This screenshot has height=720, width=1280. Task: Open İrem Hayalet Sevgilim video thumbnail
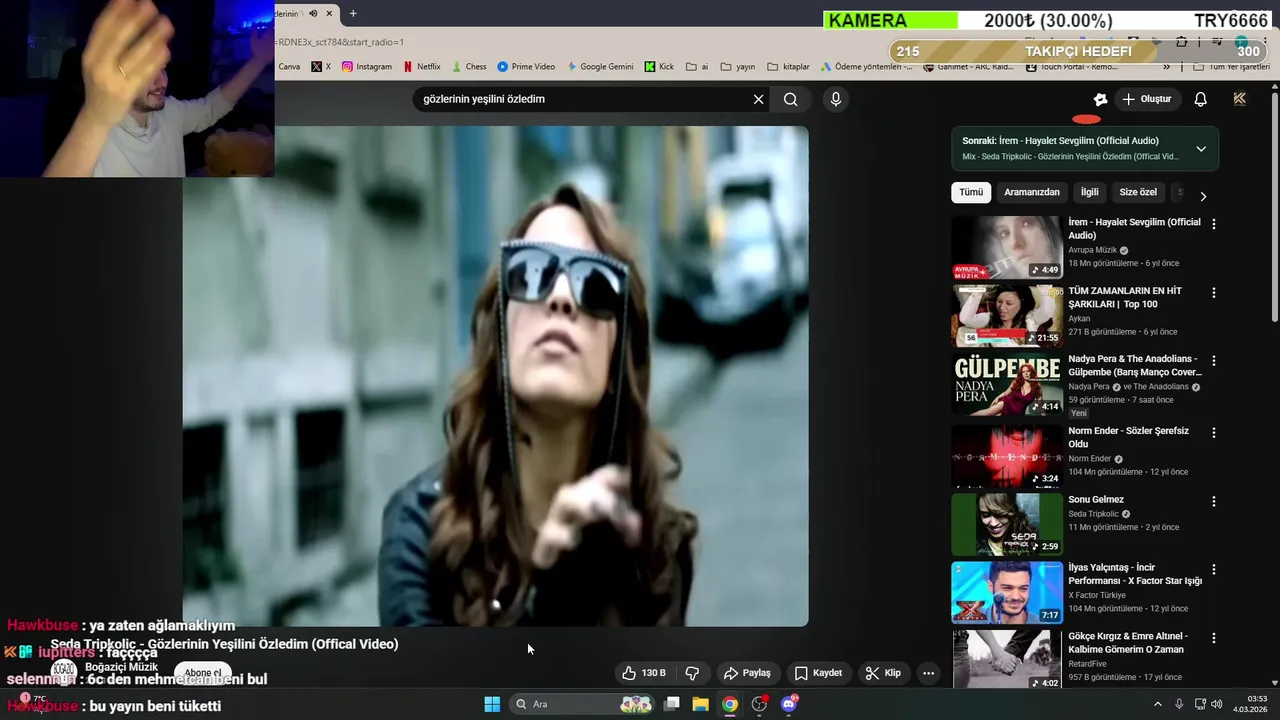click(1006, 247)
